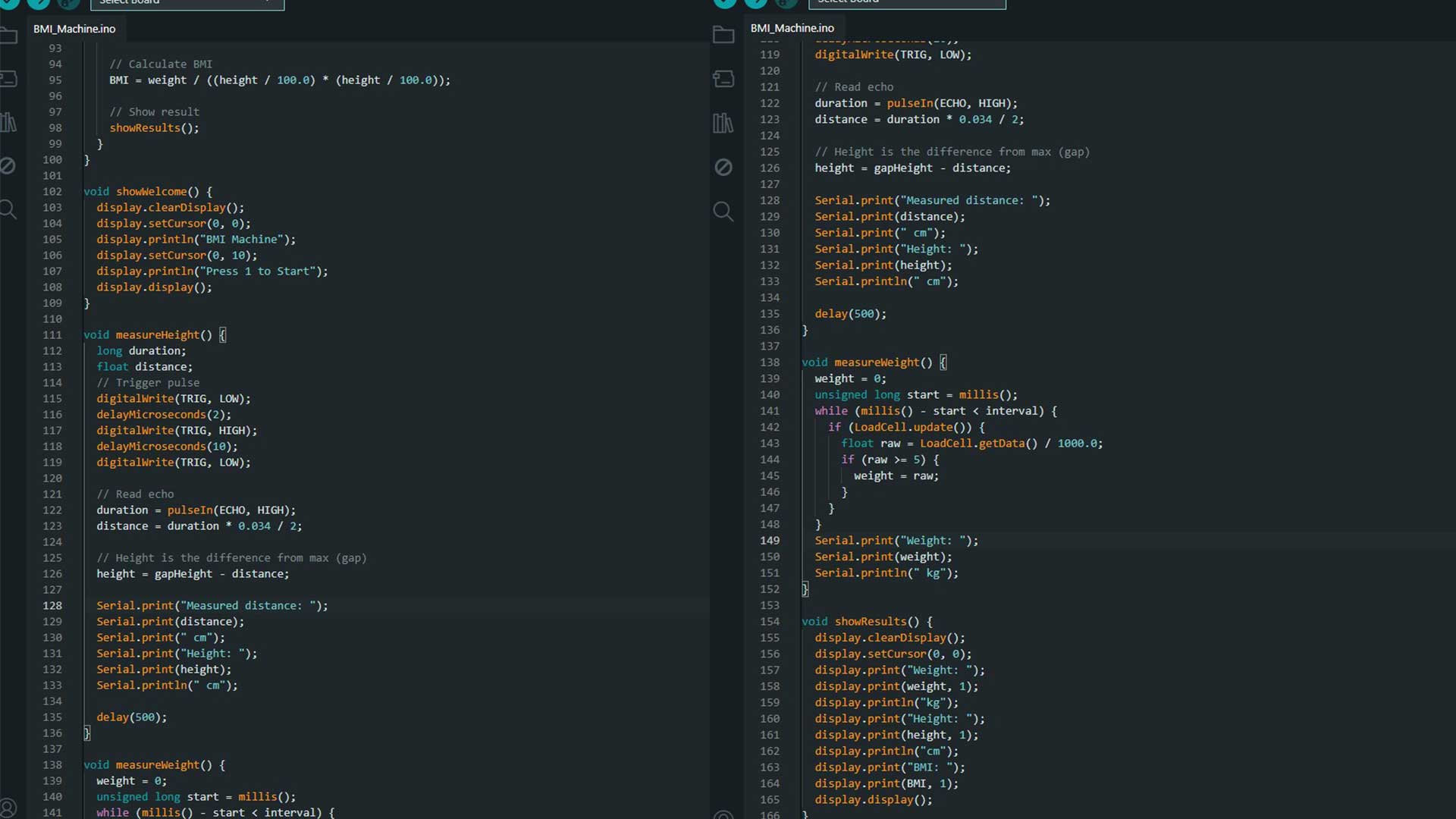Screen dimensions: 1456x819
Task: Open Library Manager icon in right window sidebar
Action: pos(723,123)
